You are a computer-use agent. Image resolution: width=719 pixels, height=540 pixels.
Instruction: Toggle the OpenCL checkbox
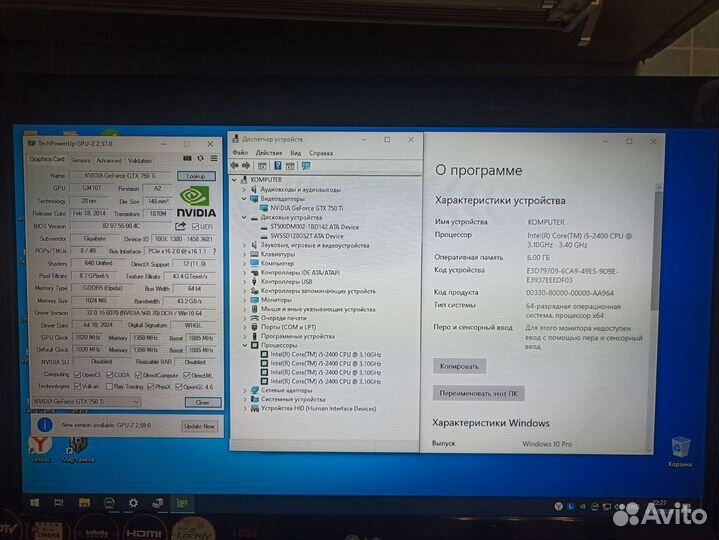[x=77, y=375]
